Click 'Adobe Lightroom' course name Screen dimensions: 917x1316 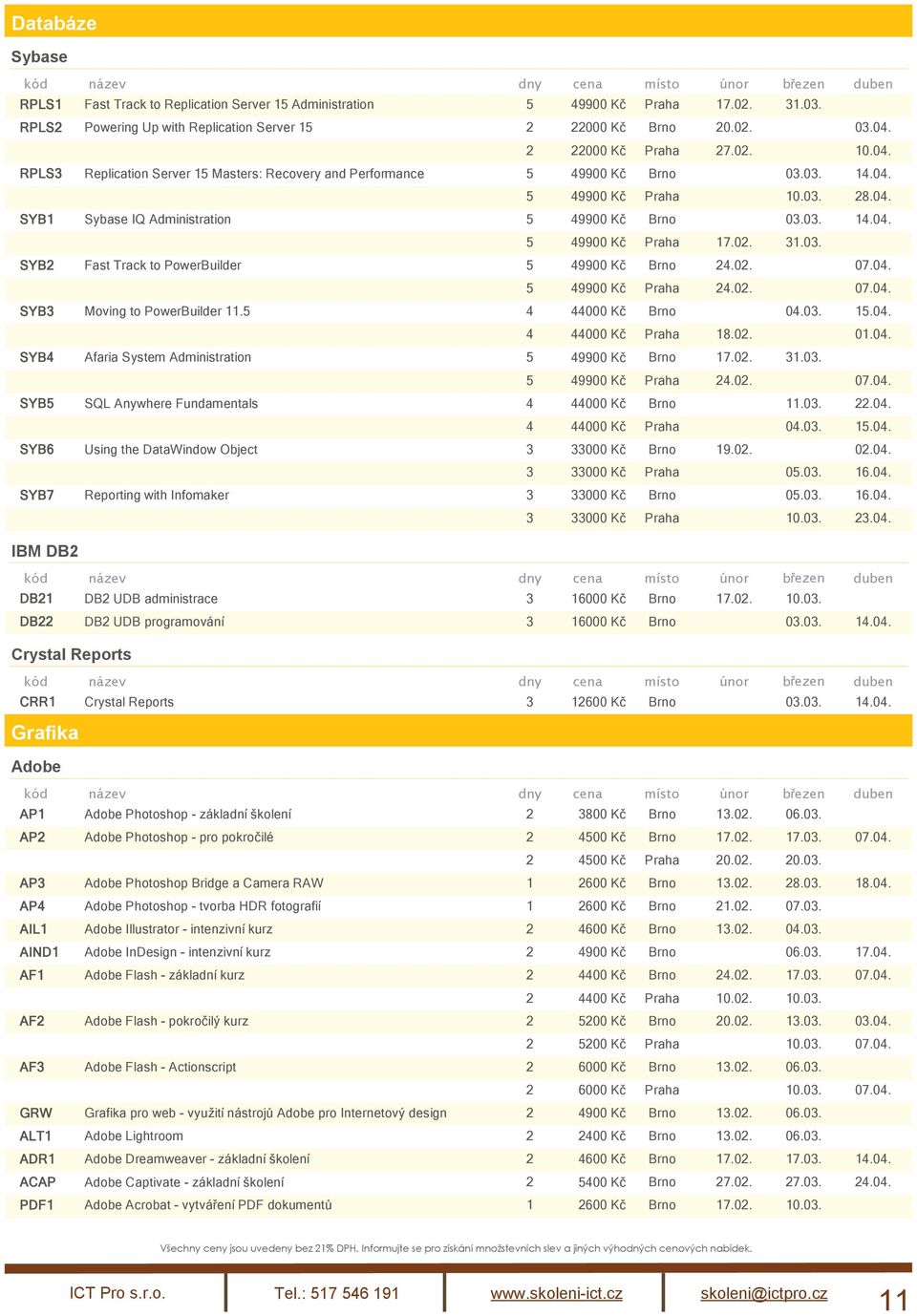[134, 1136]
